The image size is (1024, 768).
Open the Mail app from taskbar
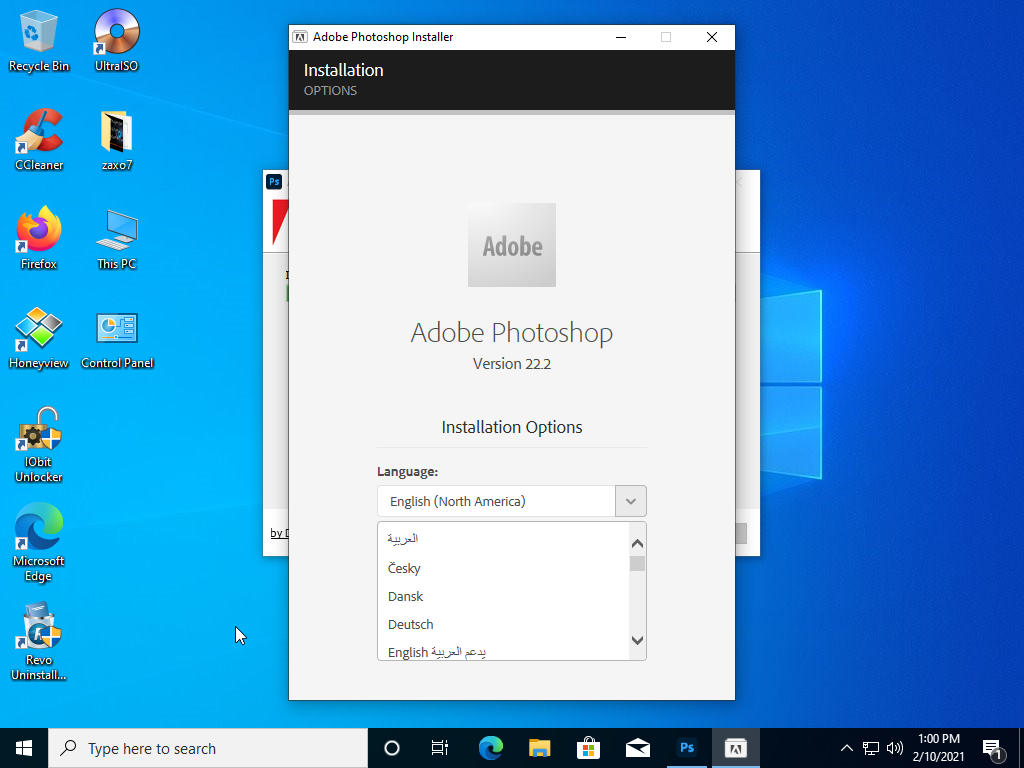point(637,748)
